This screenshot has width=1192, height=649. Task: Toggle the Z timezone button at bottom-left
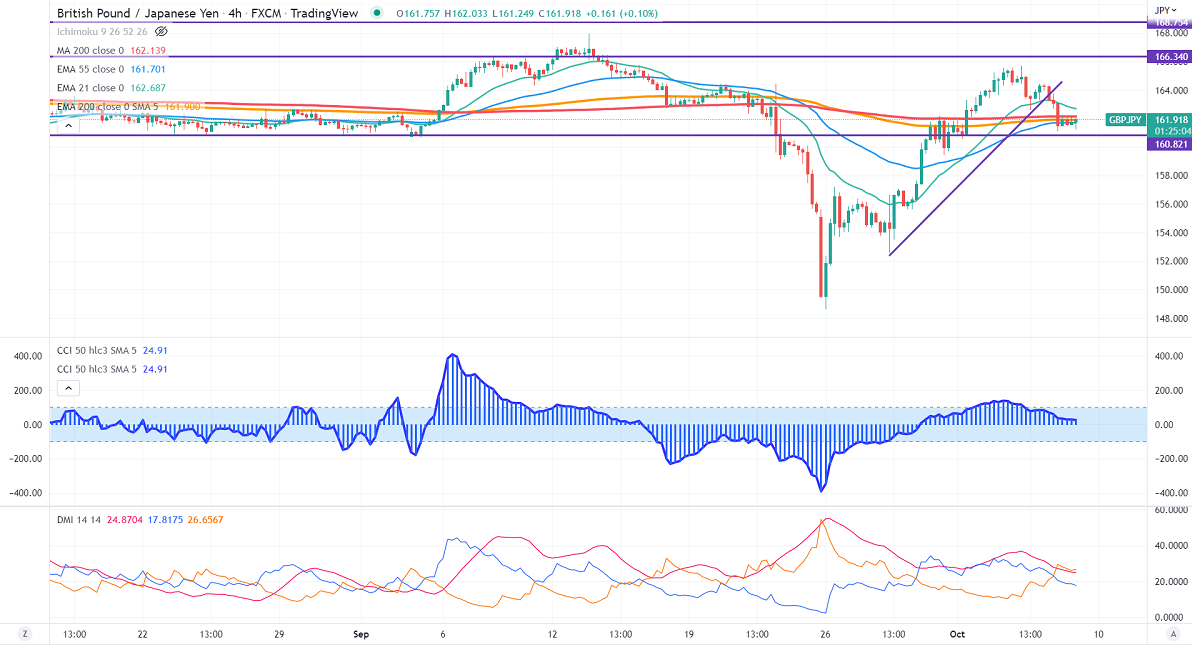click(x=25, y=634)
